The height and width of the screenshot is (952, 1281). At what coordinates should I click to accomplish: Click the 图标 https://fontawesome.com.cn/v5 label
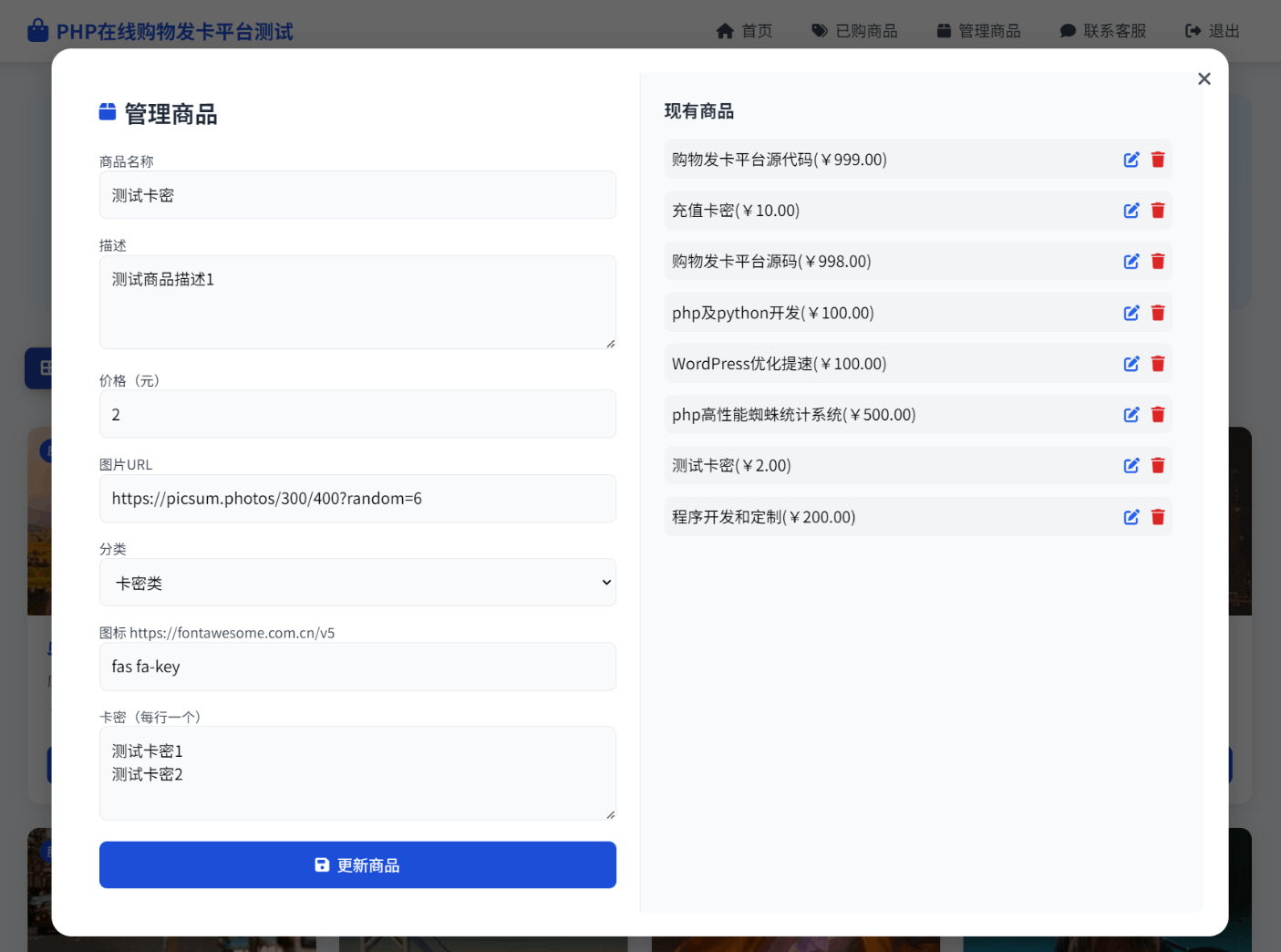click(217, 633)
